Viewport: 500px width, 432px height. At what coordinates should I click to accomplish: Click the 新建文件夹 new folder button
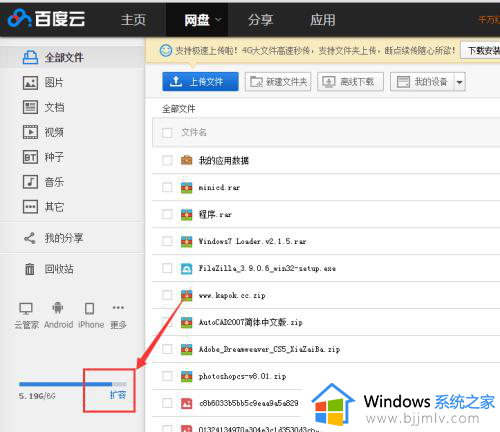[x=278, y=82]
